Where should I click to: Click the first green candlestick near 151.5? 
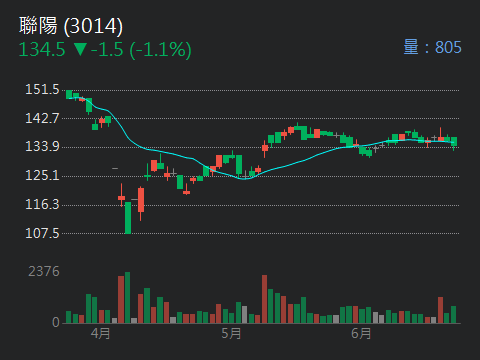point(69,94)
